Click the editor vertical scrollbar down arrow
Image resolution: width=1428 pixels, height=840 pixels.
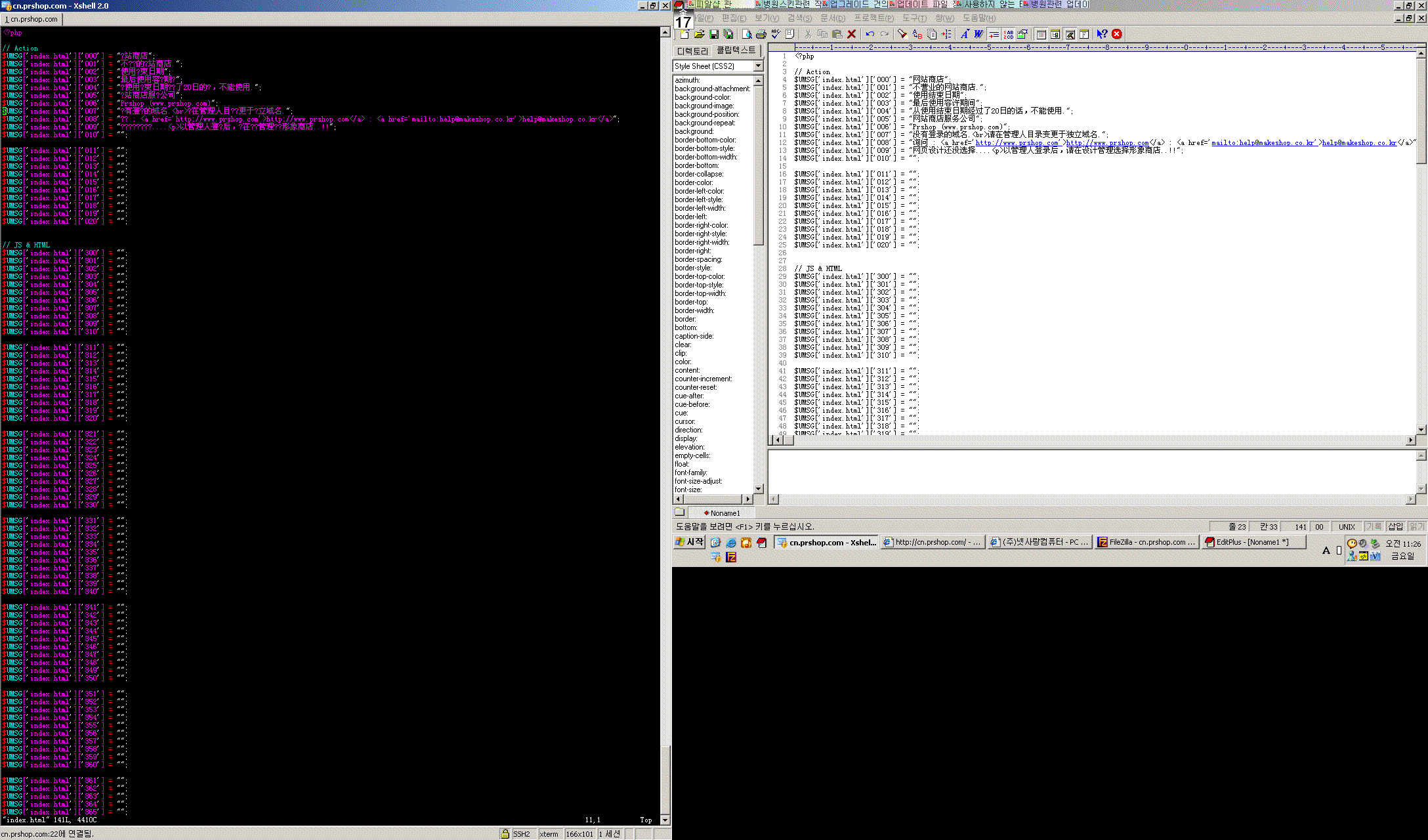(1421, 430)
